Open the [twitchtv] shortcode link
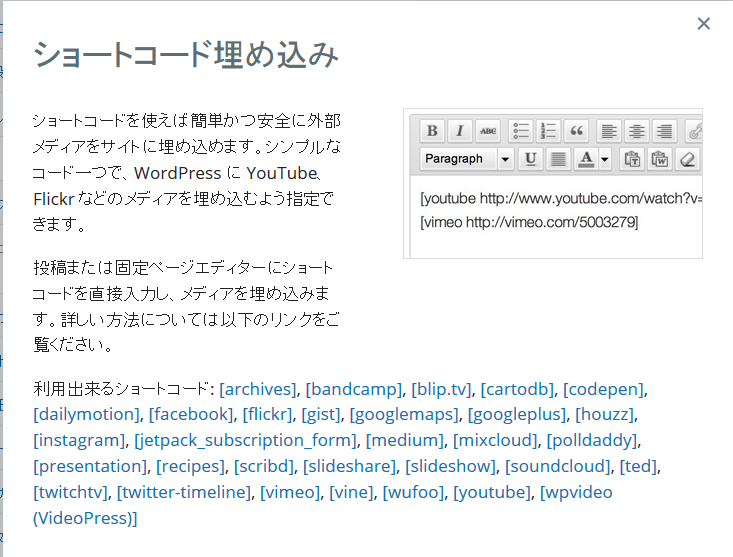 coord(70,492)
